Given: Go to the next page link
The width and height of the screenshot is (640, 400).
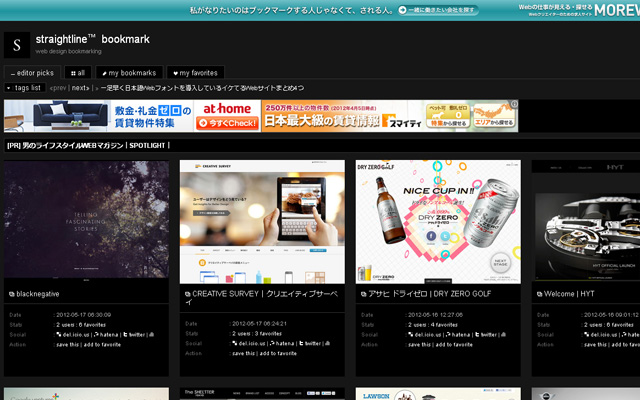Looking at the screenshot, I should coord(80,88).
